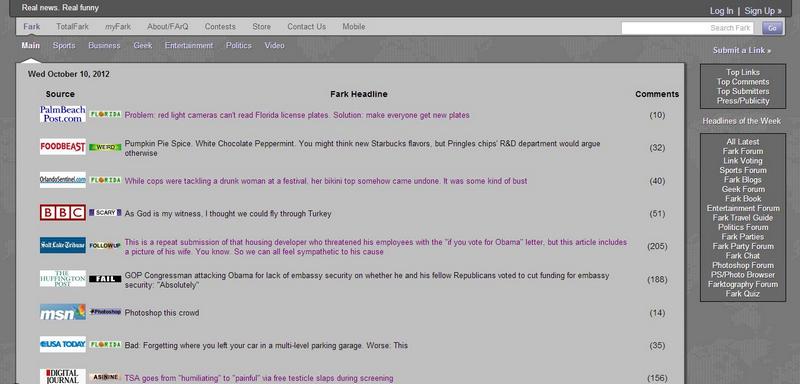
Task: Open Fark Travel Guide in the sidebar
Action: (743, 218)
